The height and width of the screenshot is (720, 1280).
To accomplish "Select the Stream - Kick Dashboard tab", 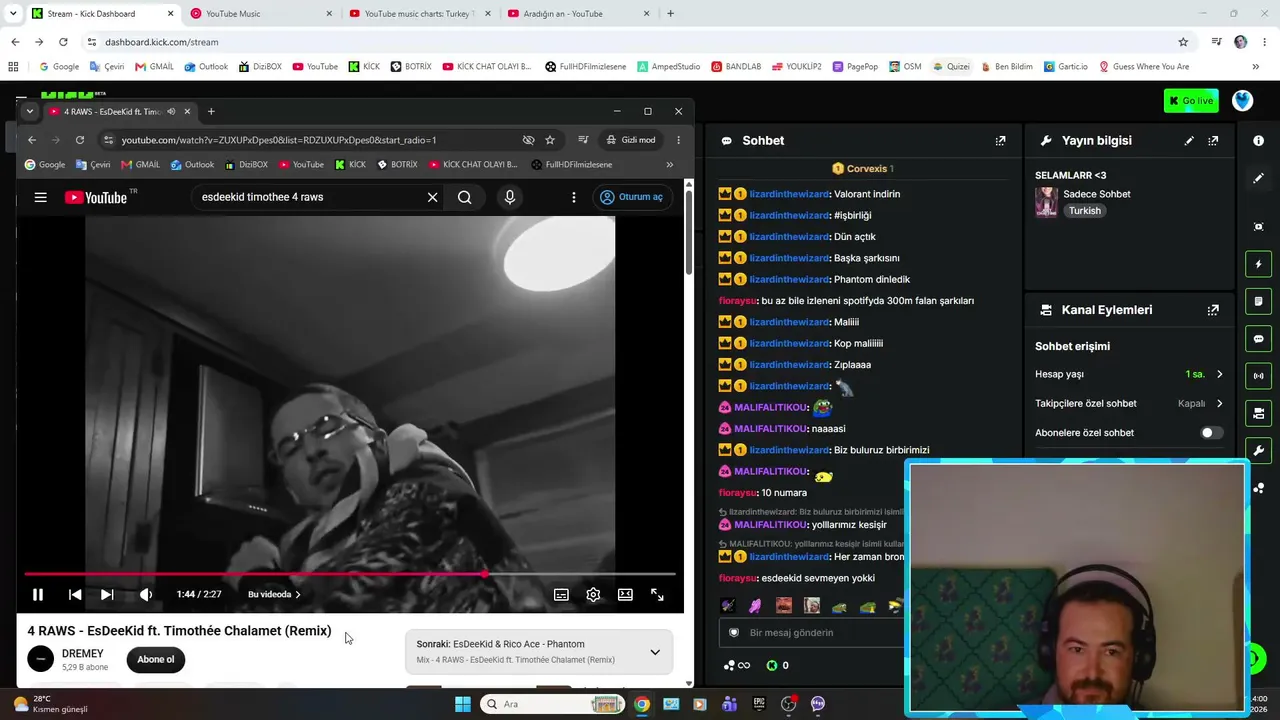I will point(102,14).
